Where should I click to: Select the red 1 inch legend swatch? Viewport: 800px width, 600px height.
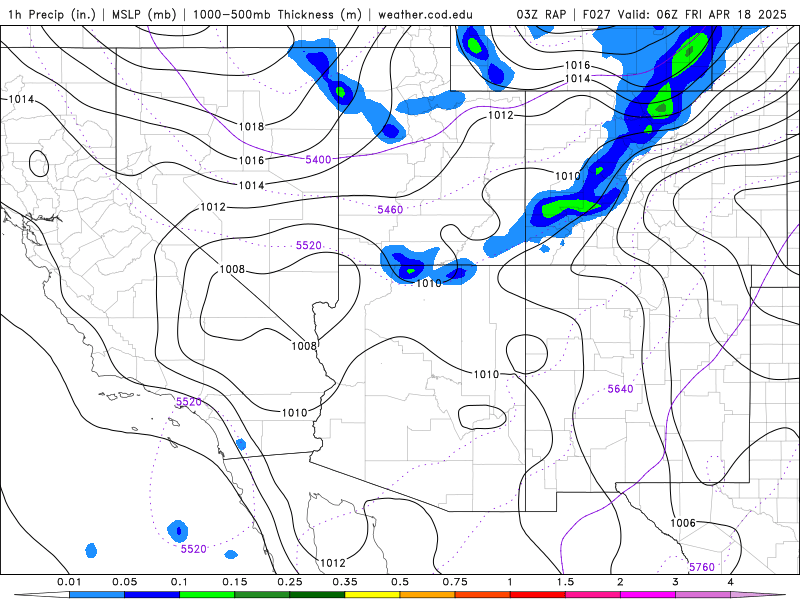(x=538, y=595)
